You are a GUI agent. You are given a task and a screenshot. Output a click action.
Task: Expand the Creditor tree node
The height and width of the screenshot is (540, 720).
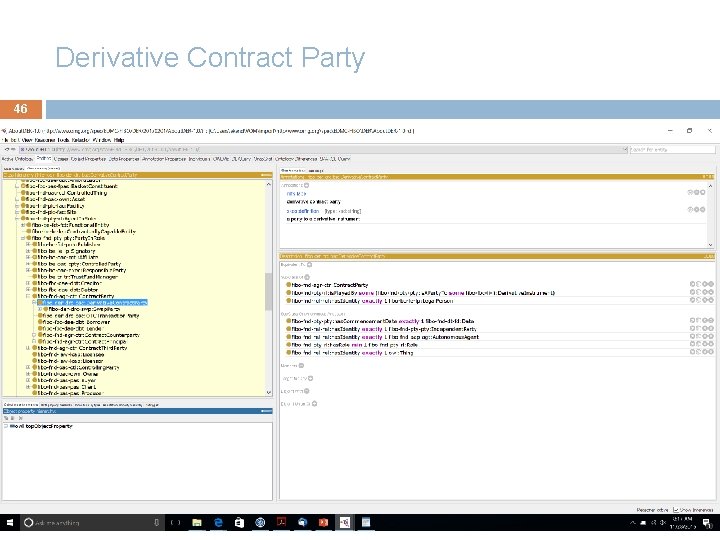click(28, 284)
